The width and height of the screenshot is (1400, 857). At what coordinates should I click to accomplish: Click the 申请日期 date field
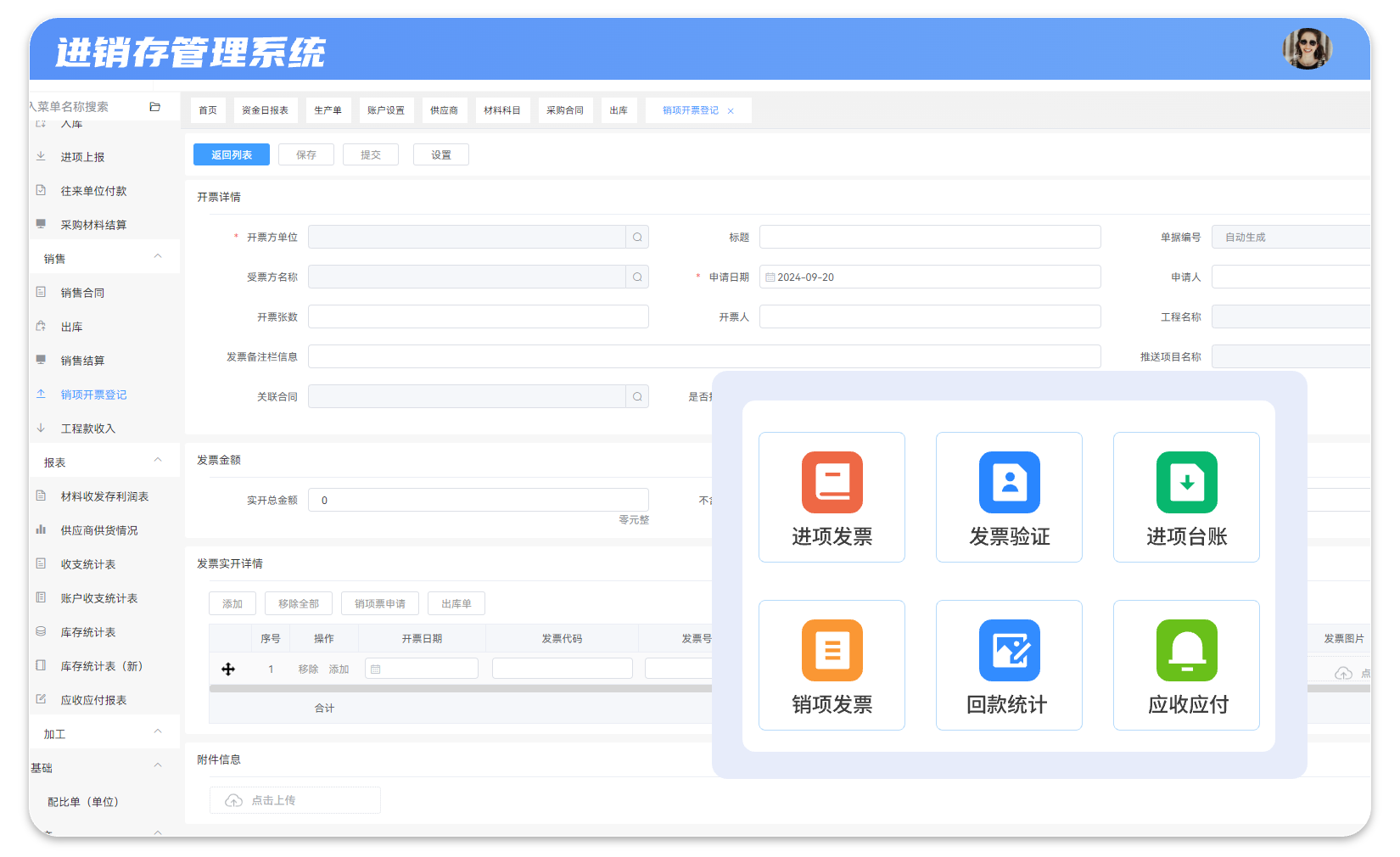click(929, 277)
